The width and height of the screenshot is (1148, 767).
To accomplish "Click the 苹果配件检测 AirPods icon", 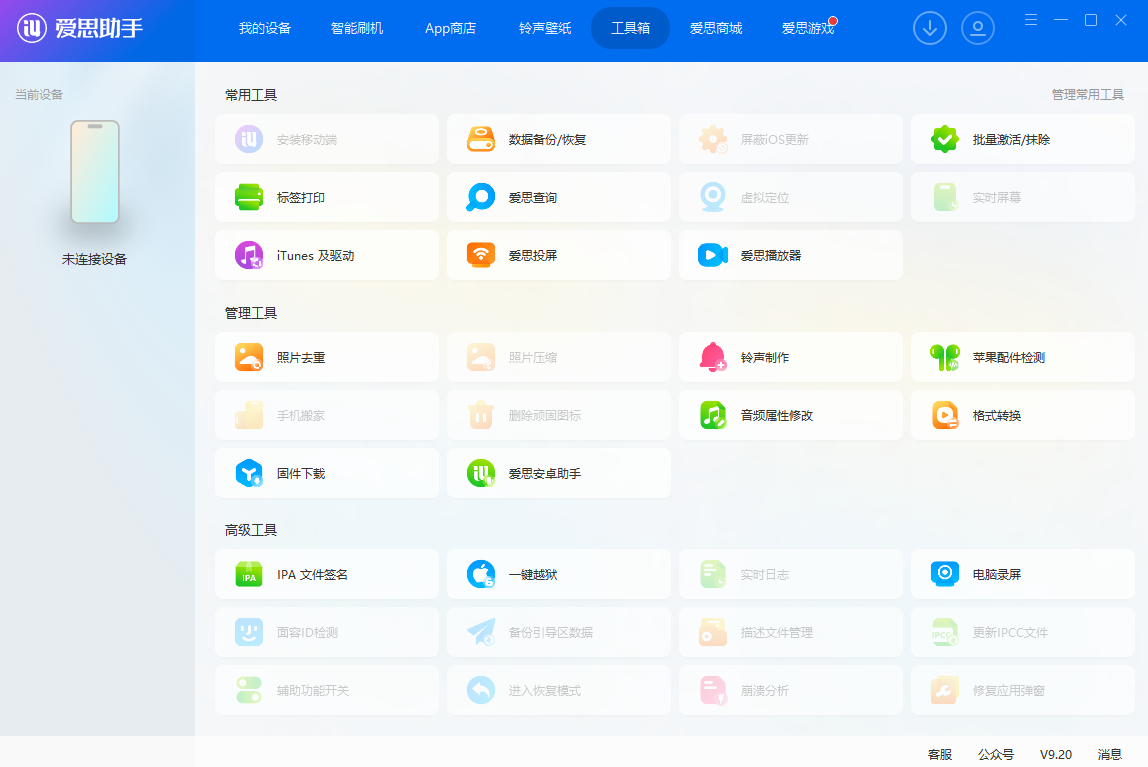I will [x=944, y=357].
